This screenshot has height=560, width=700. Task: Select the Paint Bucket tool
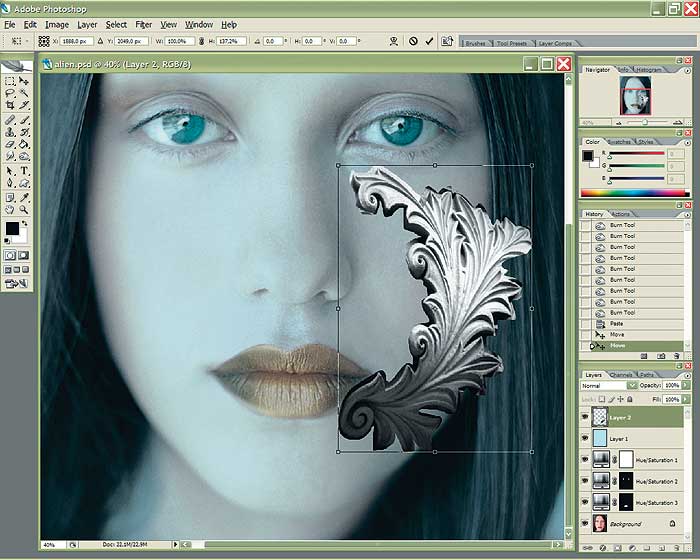click(x=24, y=144)
